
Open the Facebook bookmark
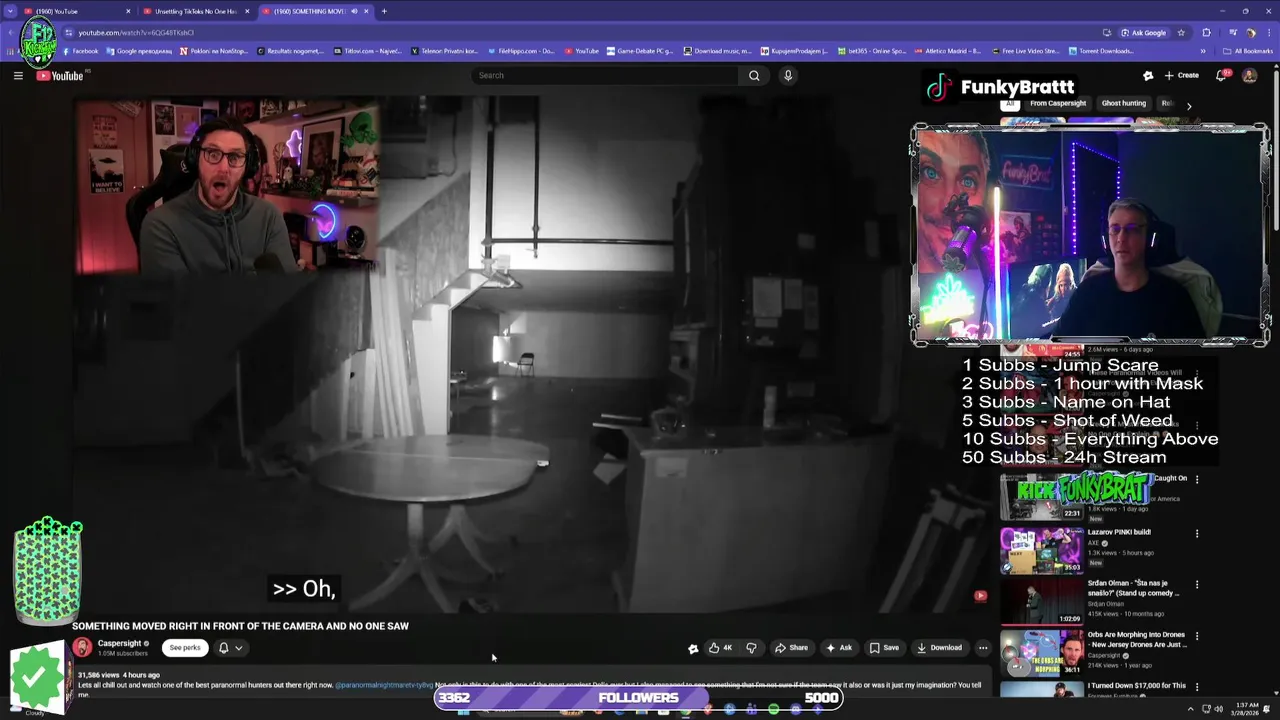tap(81, 51)
